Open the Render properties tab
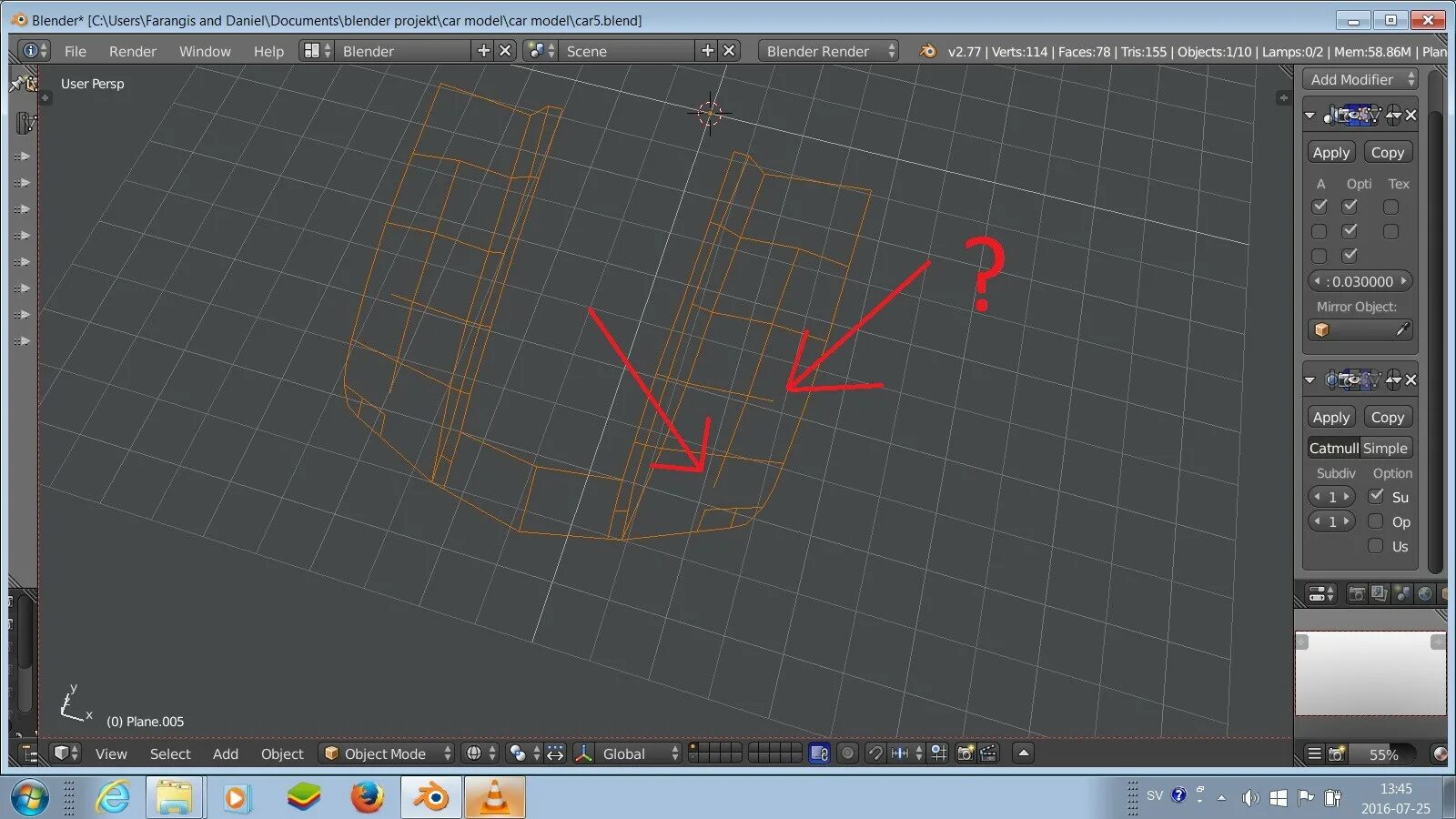1456x819 pixels. tap(1357, 594)
